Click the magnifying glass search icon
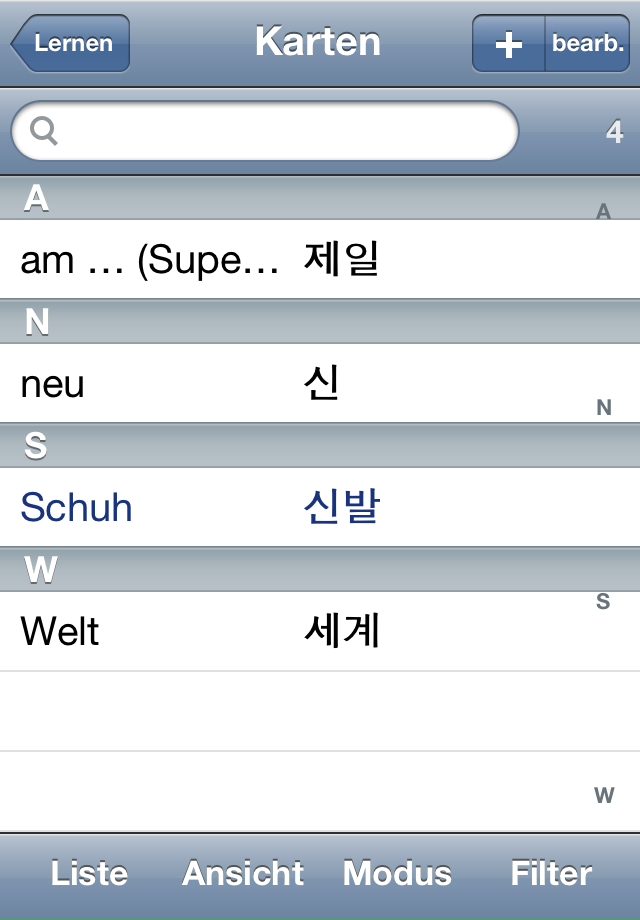640x920 pixels. tap(44, 131)
